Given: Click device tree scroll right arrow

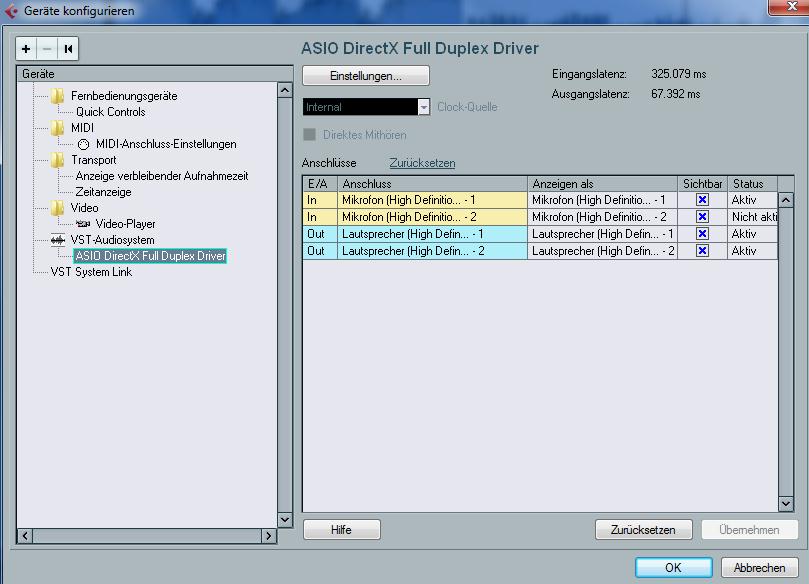Looking at the screenshot, I should 268,536.
